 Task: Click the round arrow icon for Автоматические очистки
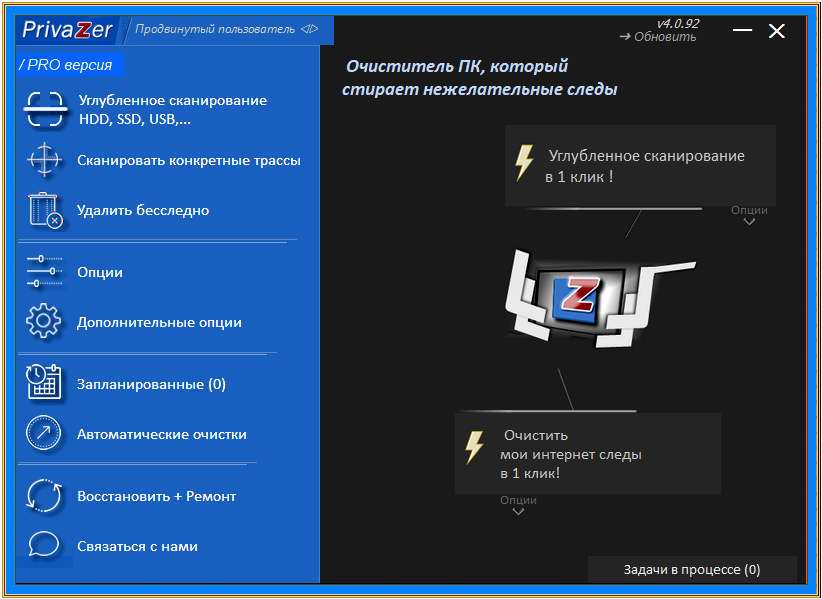(x=44, y=433)
